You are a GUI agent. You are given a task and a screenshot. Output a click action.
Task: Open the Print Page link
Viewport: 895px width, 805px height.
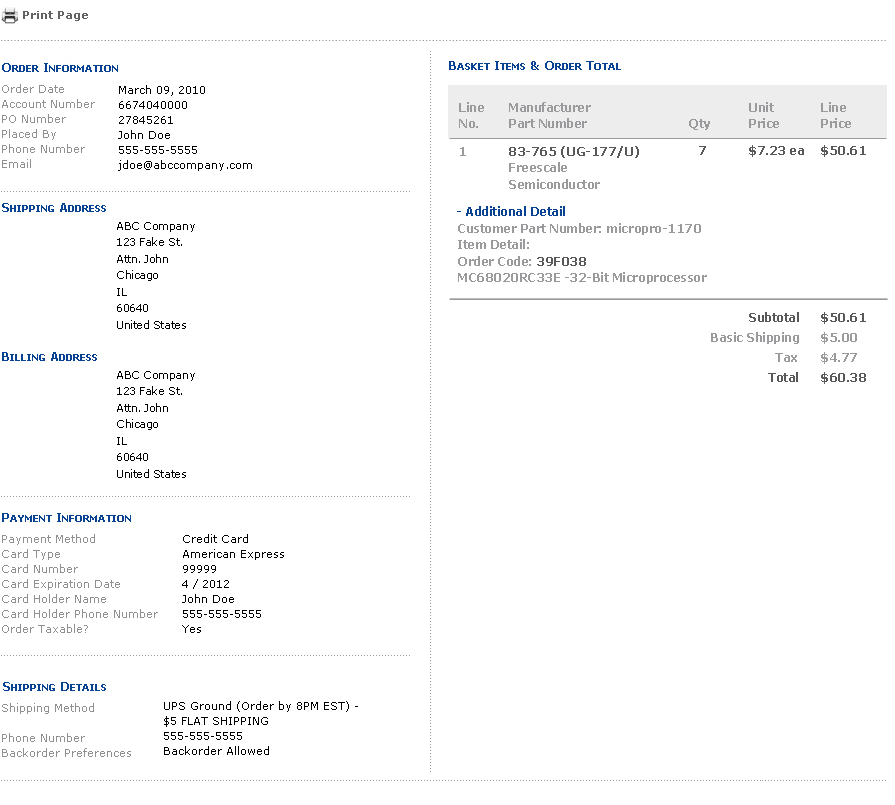click(55, 15)
